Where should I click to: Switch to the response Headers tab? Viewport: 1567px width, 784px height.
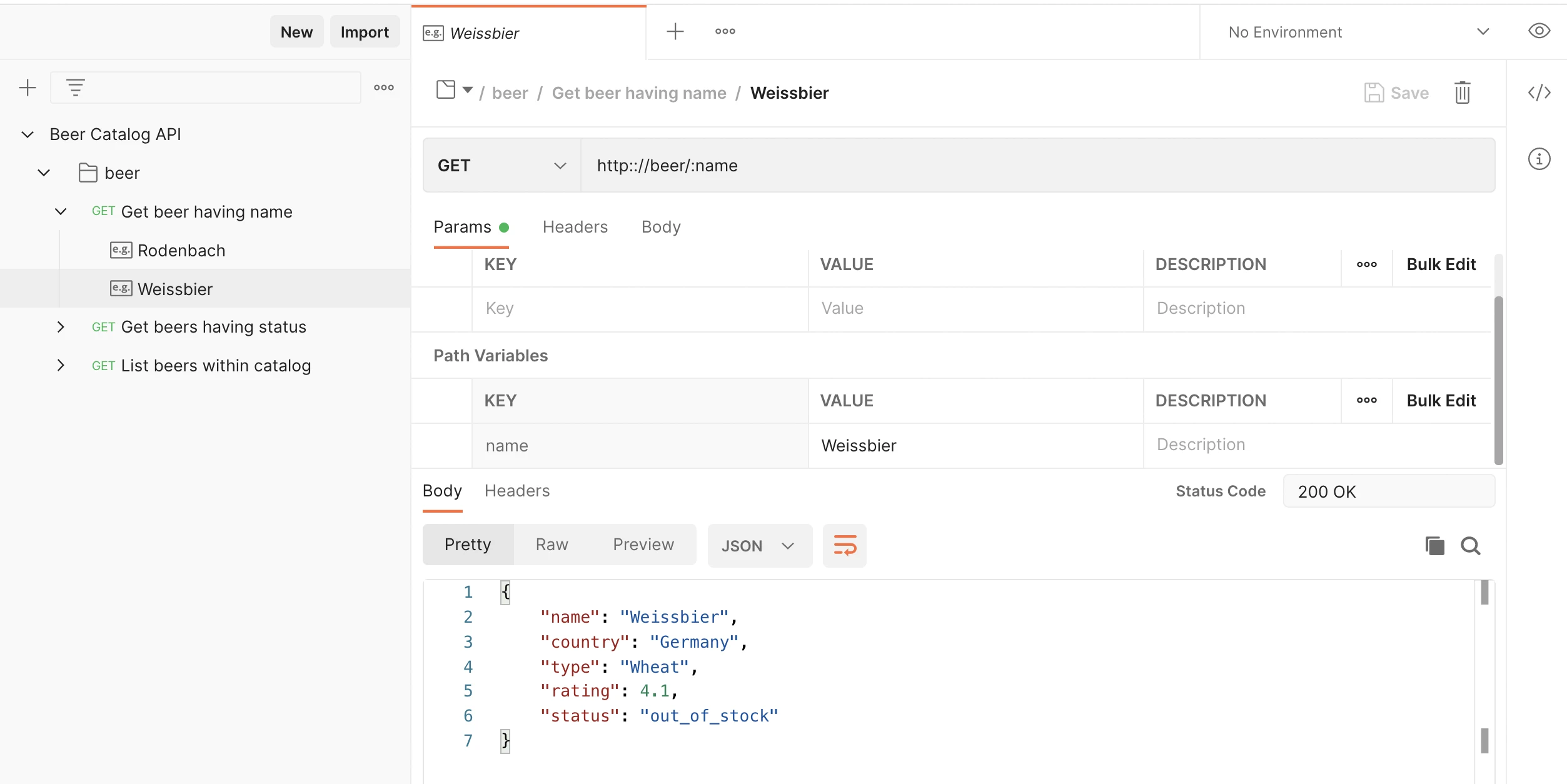[x=517, y=491]
